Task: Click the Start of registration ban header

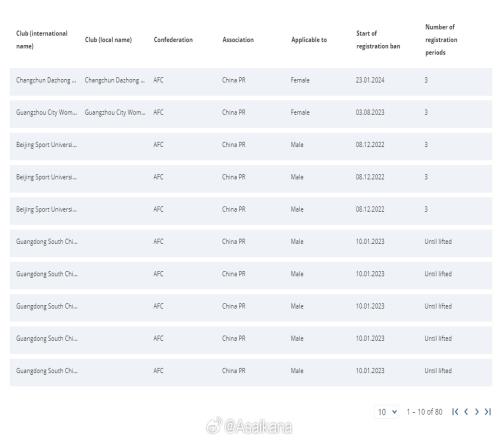Action: click(x=378, y=40)
